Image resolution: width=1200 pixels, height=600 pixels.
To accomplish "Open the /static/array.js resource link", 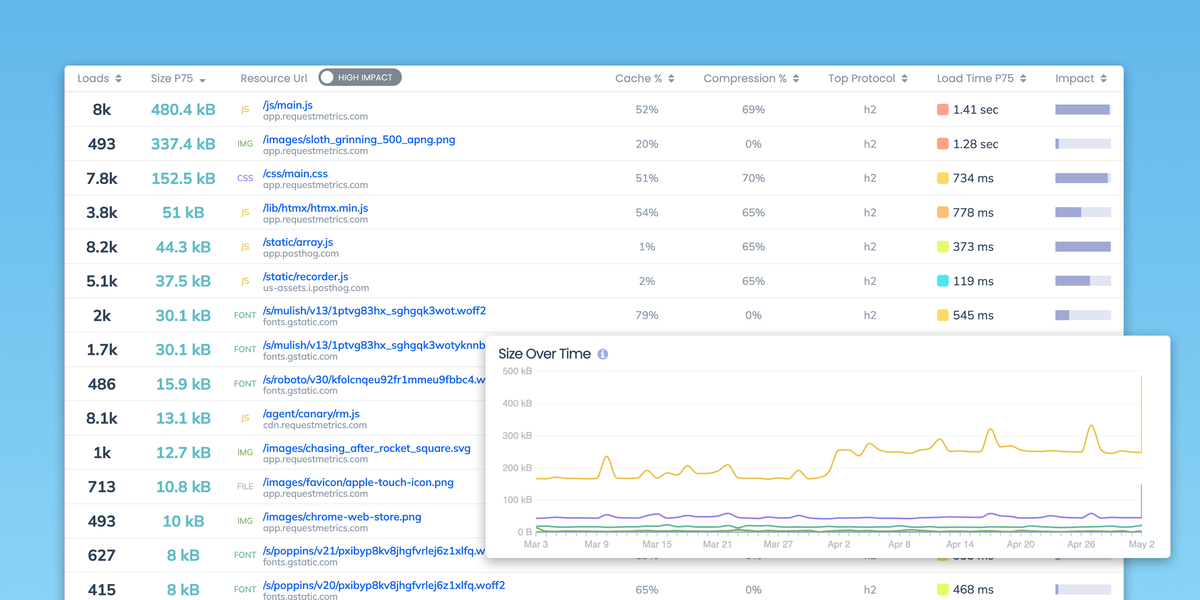I will pos(298,242).
